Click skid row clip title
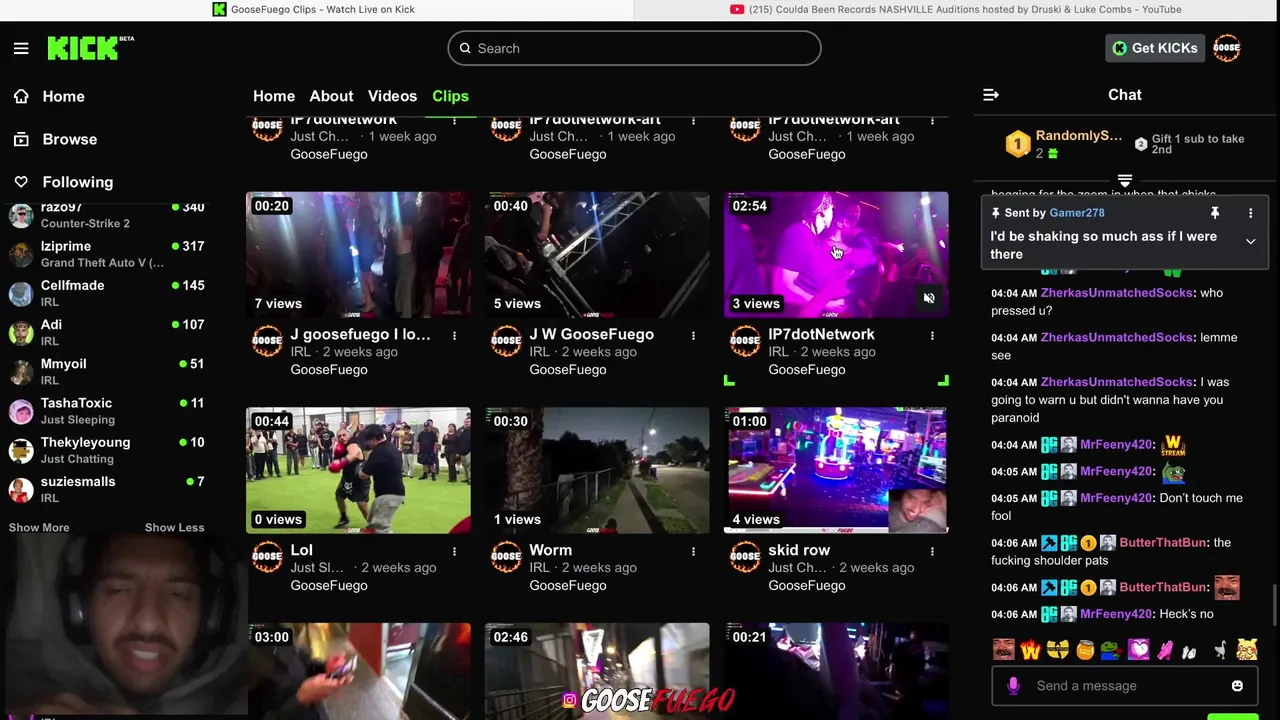This screenshot has height=720, width=1280. 799,550
